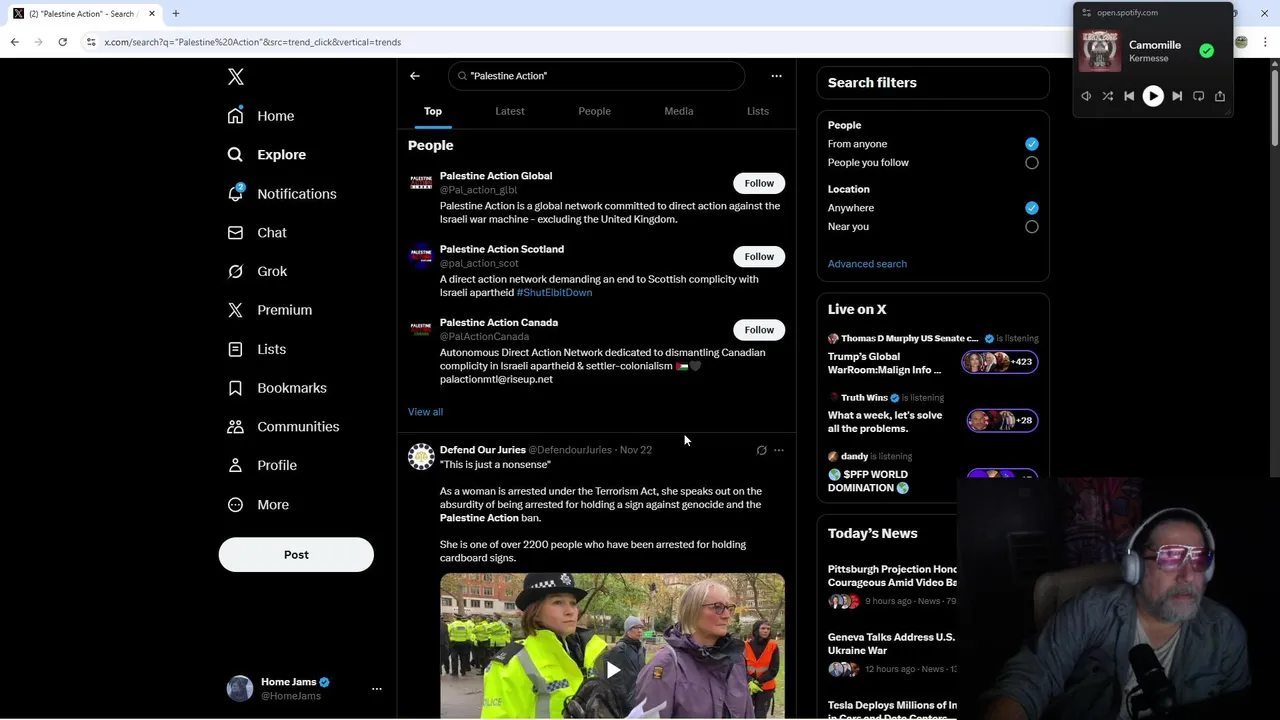
Task: Click green saved checkmark for Camomille
Action: [x=1207, y=51]
